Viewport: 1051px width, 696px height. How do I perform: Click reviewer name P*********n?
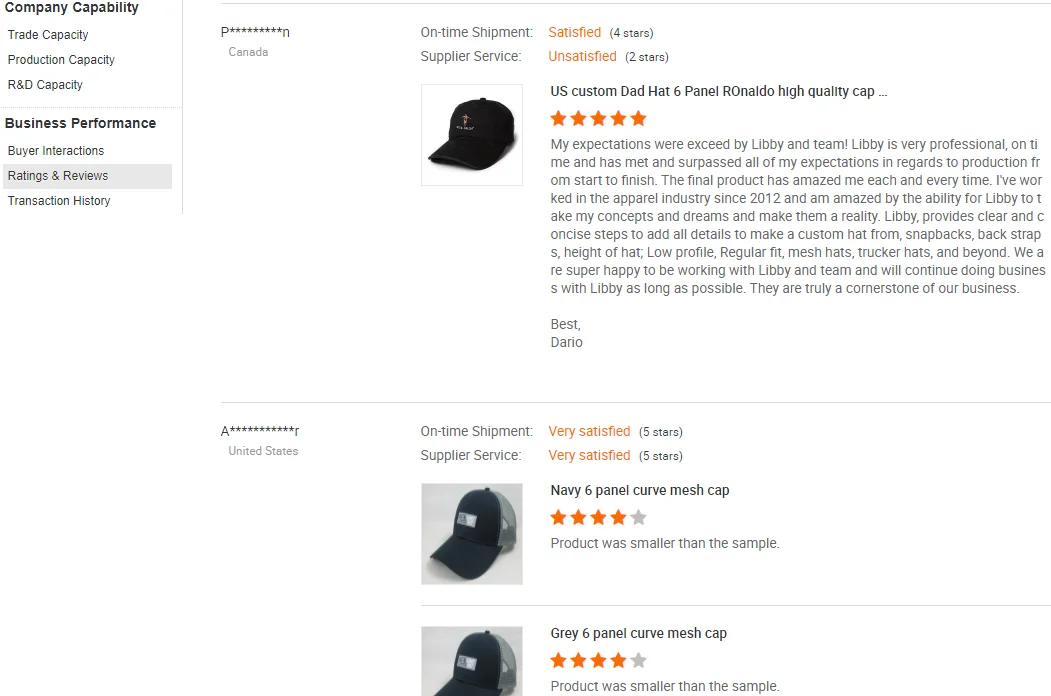click(255, 32)
